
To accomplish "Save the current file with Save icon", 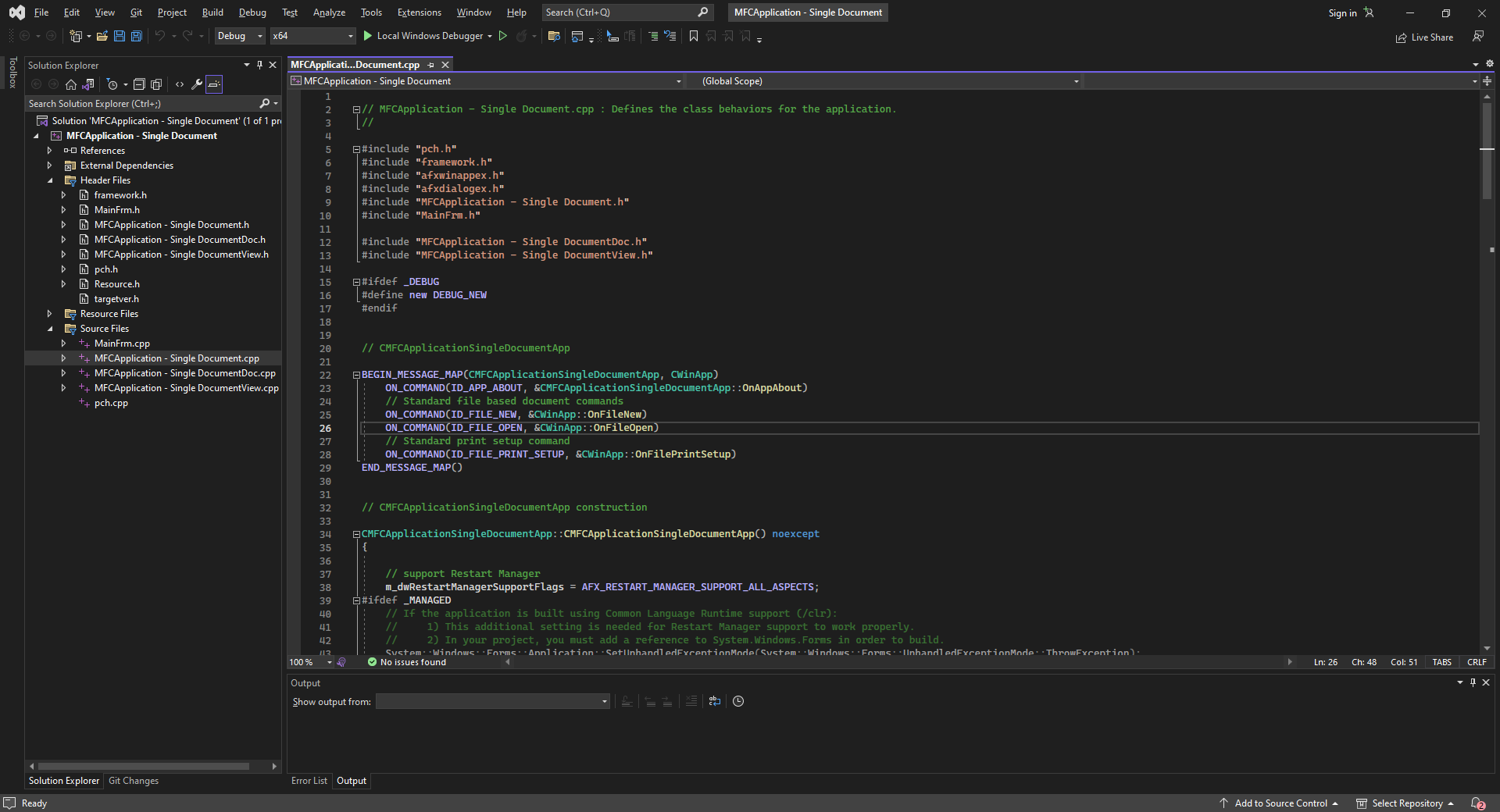I will [120, 36].
